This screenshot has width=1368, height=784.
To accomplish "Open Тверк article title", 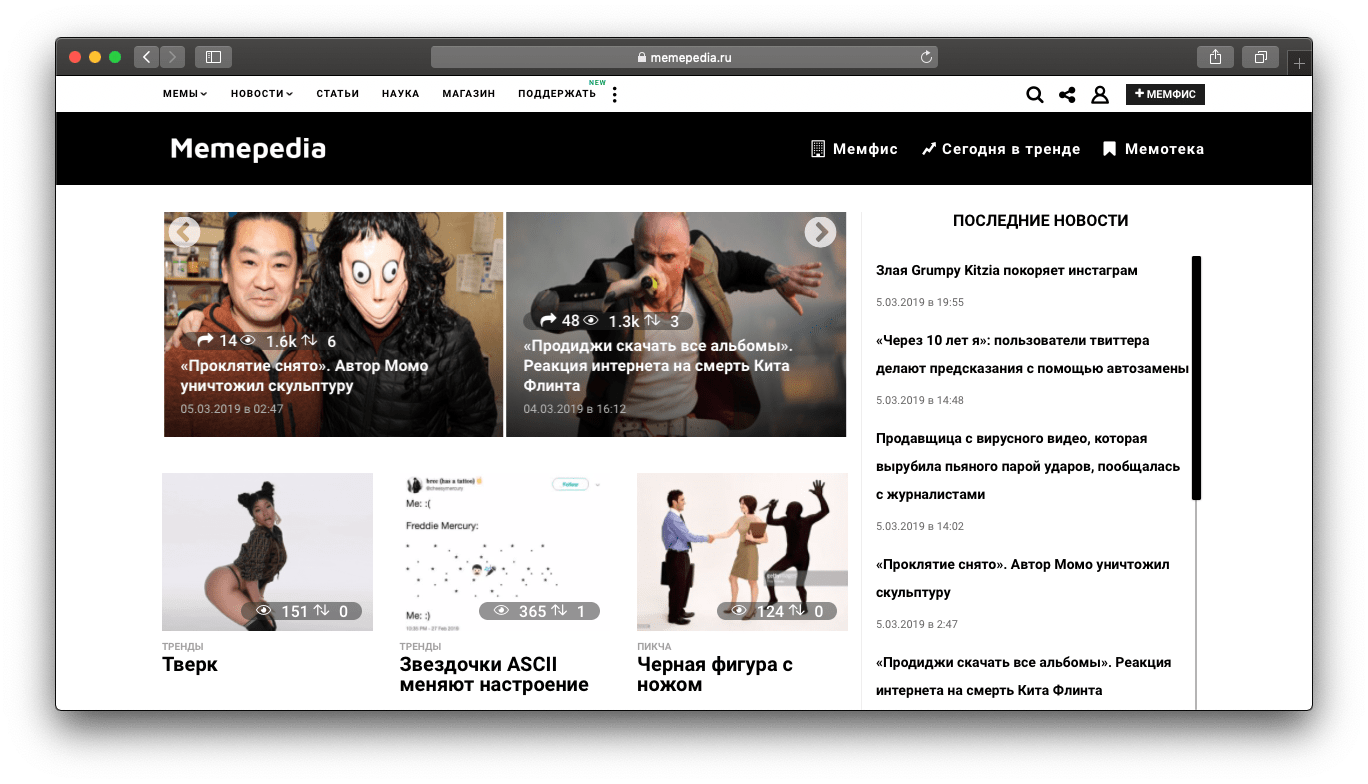I will 190,664.
